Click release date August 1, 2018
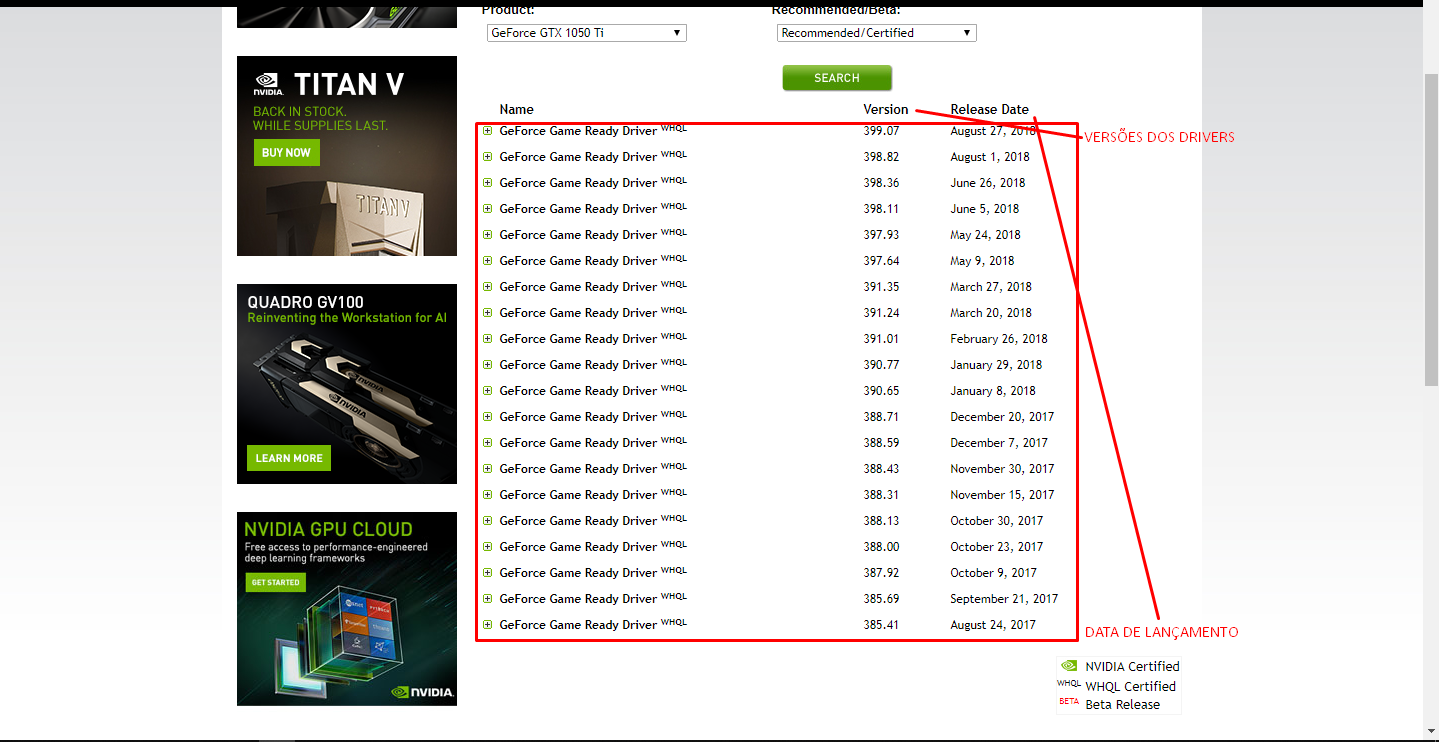The image size is (1439, 742). [x=990, y=157]
